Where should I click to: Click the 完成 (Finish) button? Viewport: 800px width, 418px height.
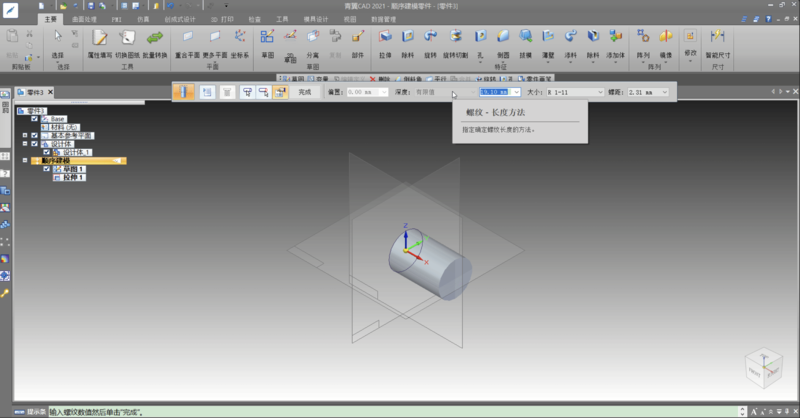point(305,92)
